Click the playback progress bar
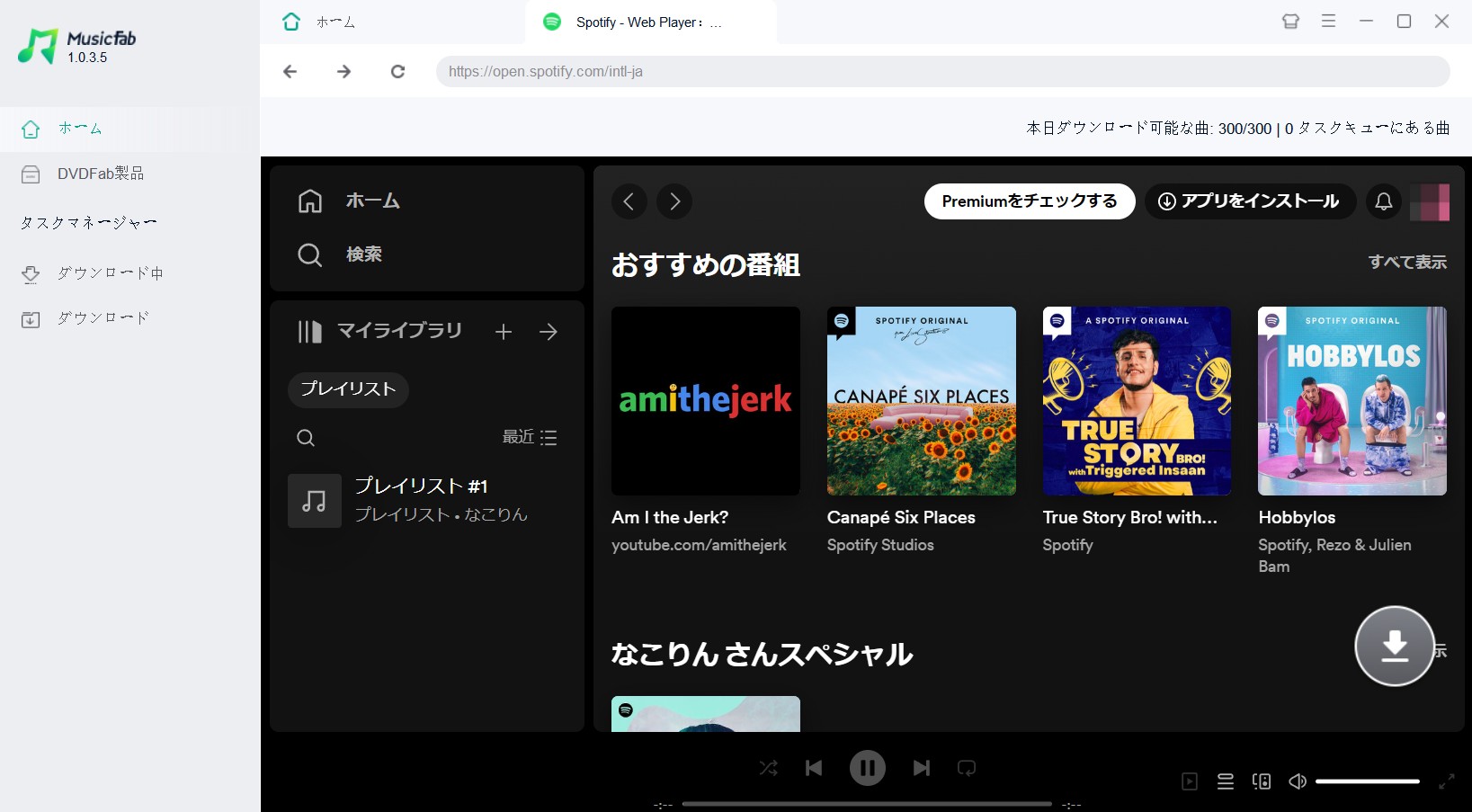1472x812 pixels. coord(867,804)
